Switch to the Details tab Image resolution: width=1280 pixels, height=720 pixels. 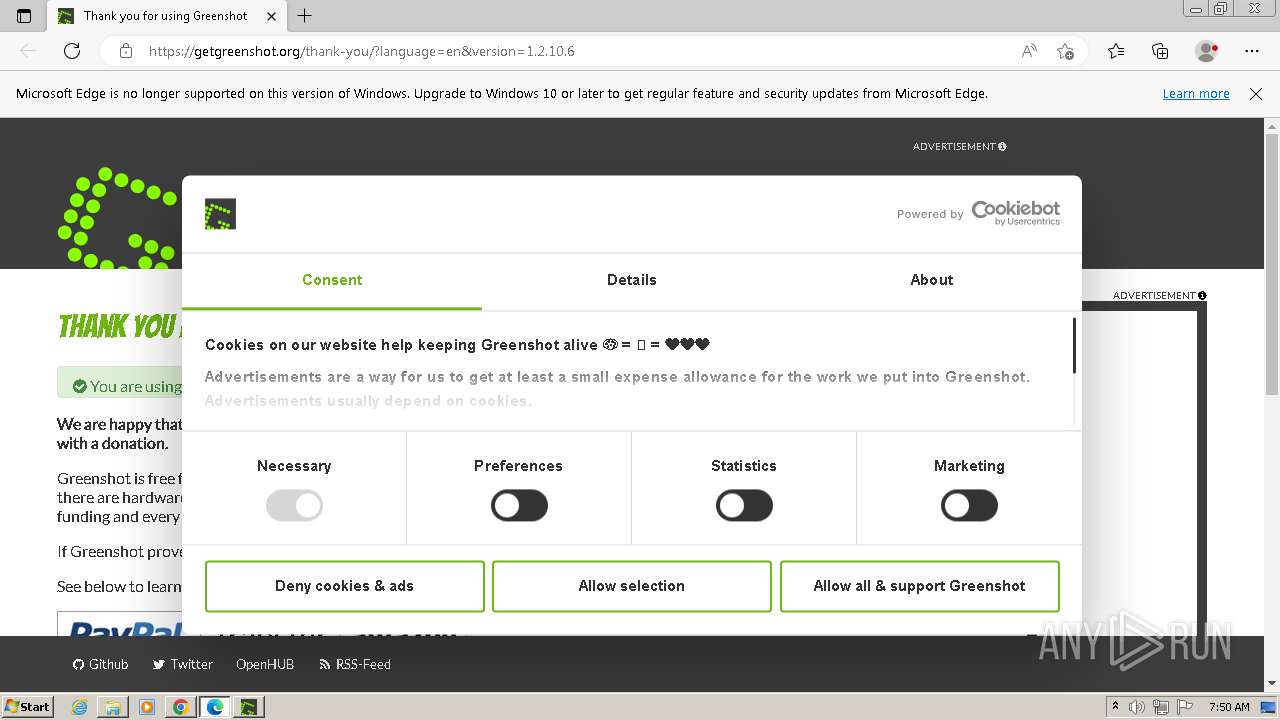tap(632, 280)
